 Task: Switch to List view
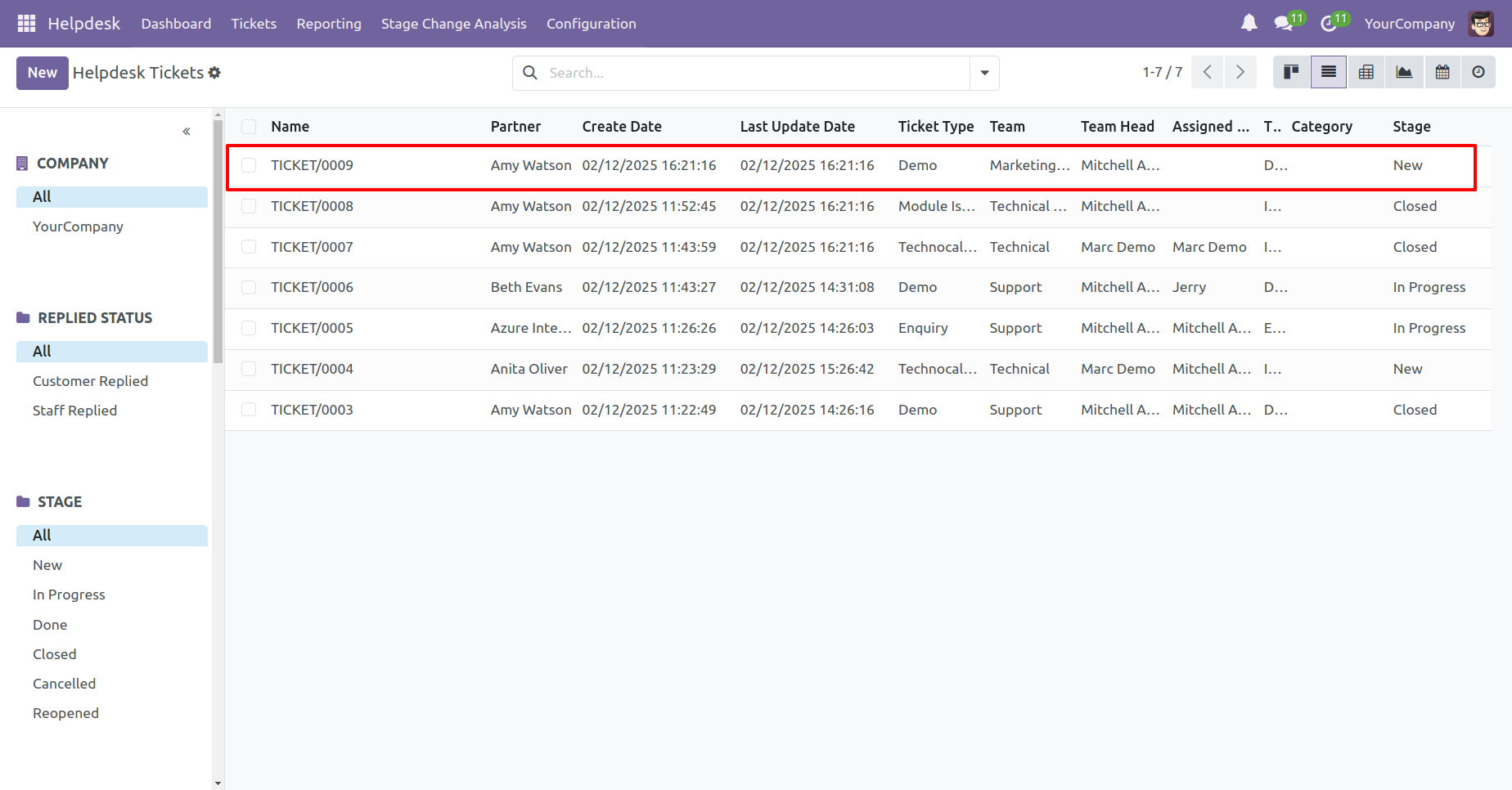(1329, 73)
